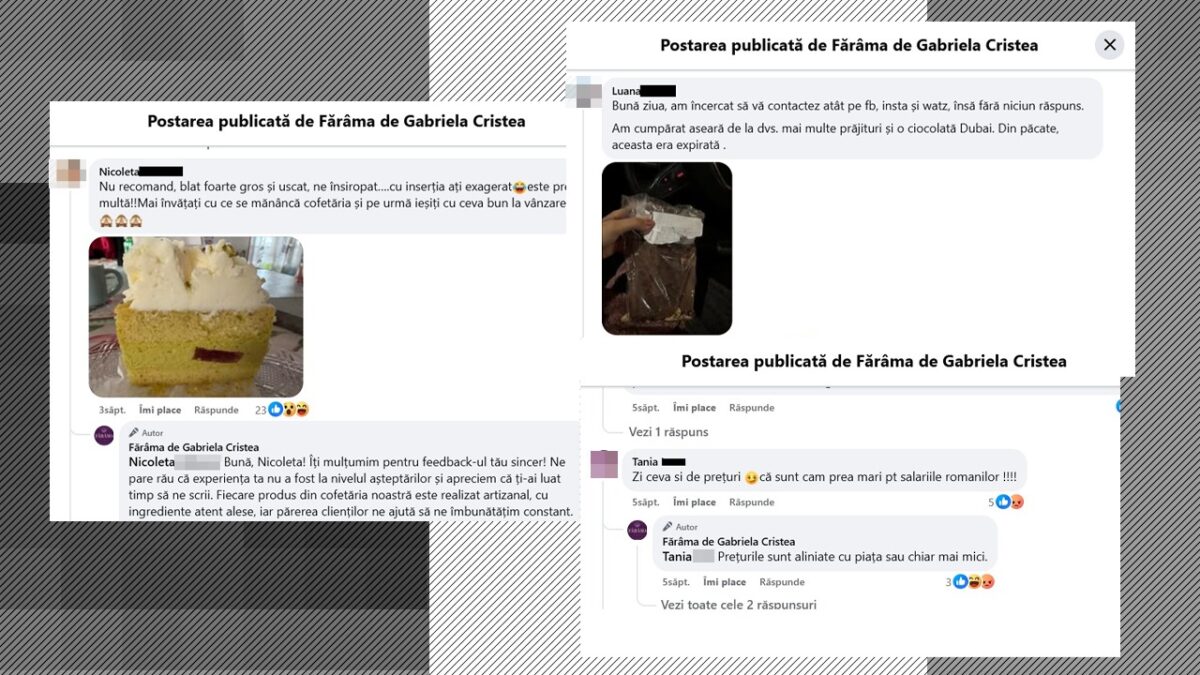1200x675 pixels.
Task: Click the reaction emojis under Nicoleta's comment
Action: [289, 409]
